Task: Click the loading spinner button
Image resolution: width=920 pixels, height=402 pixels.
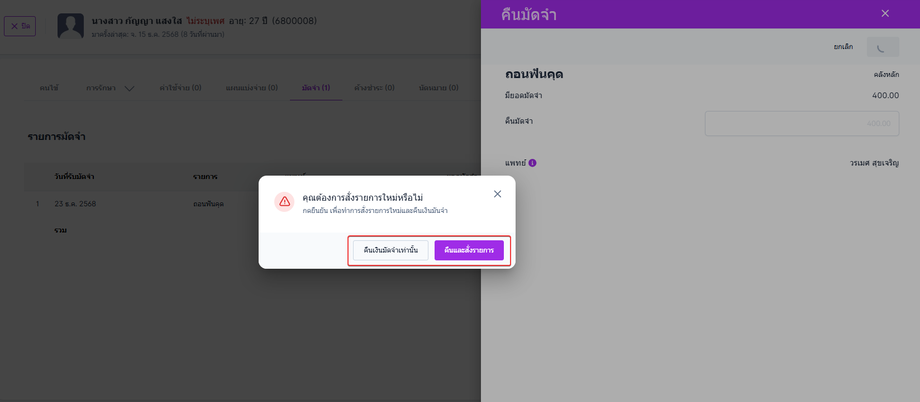Action: click(882, 47)
